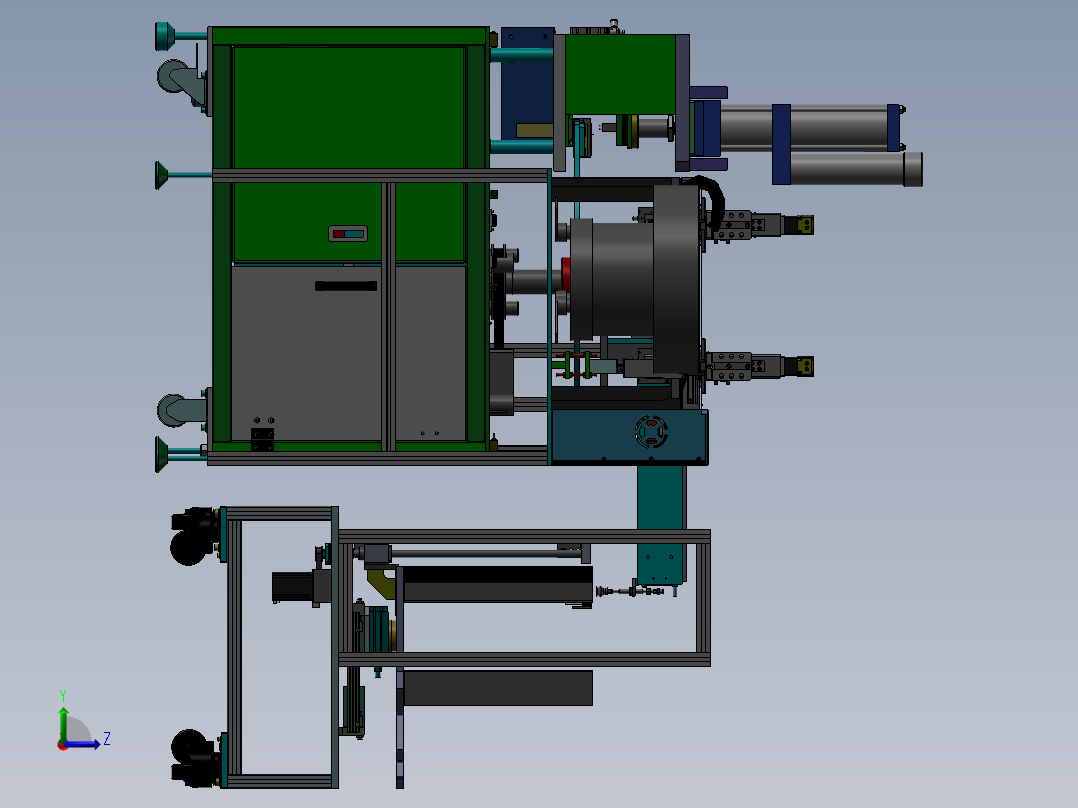The image size is (1078, 808).
Task: Select the long black bar beneath the lower frame
Action: click(x=498, y=688)
